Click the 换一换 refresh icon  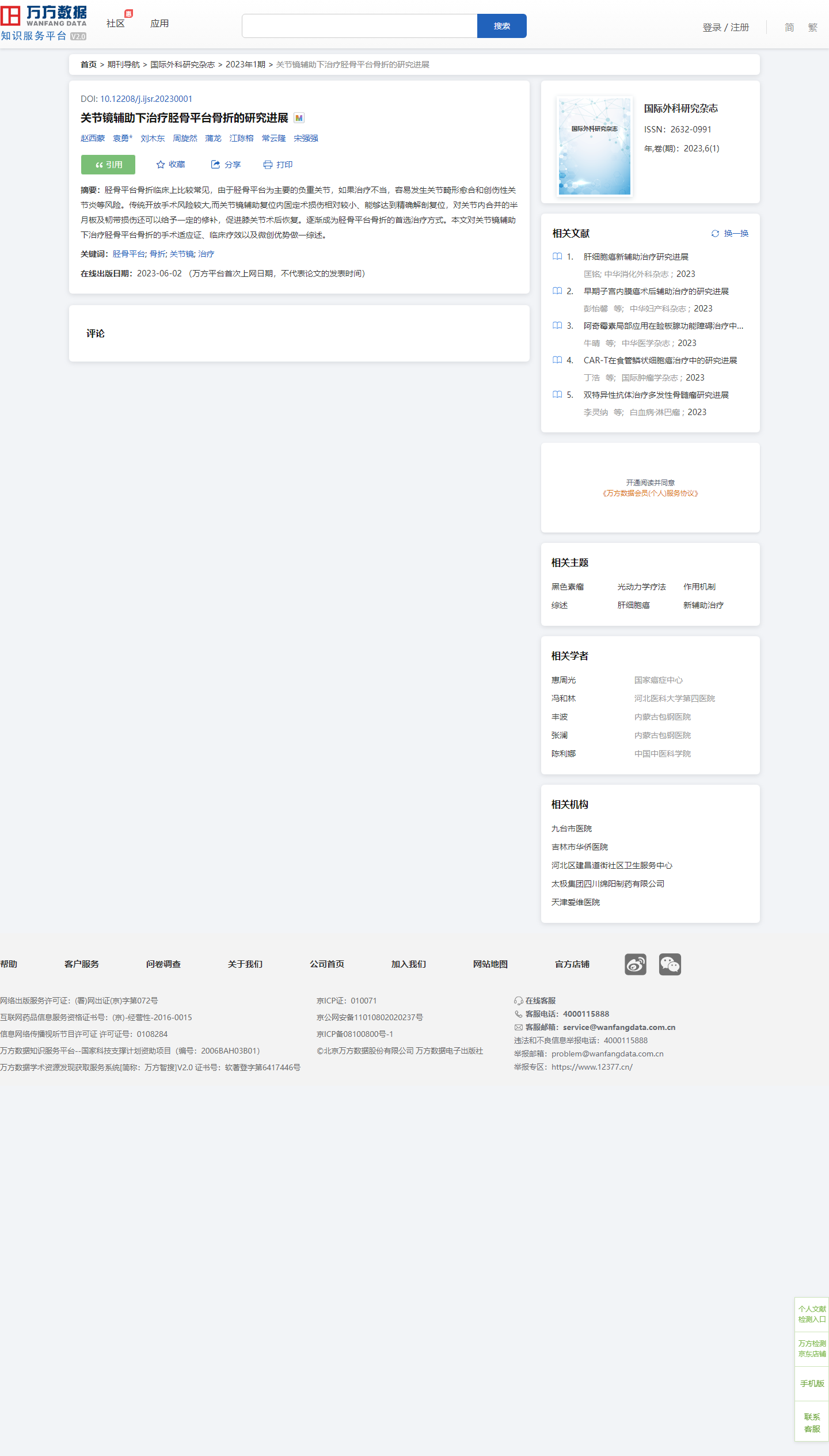(715, 233)
